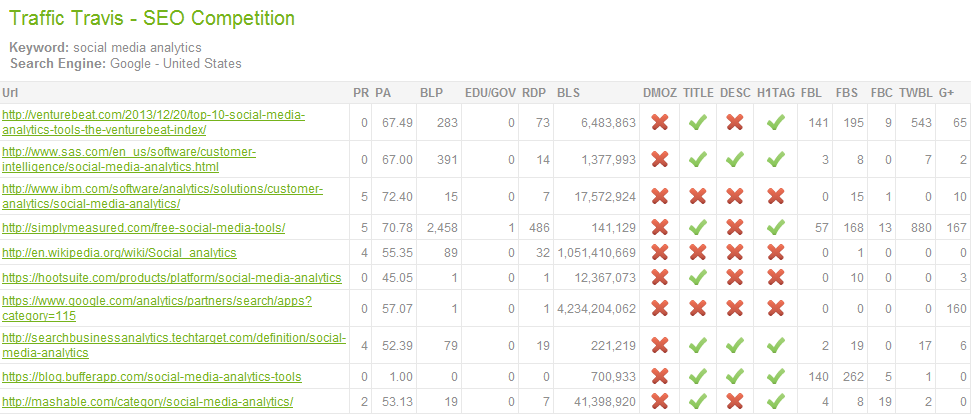Click the green H1TAG checkmark for simplymeasured row
The image size is (971, 418).
(775, 228)
